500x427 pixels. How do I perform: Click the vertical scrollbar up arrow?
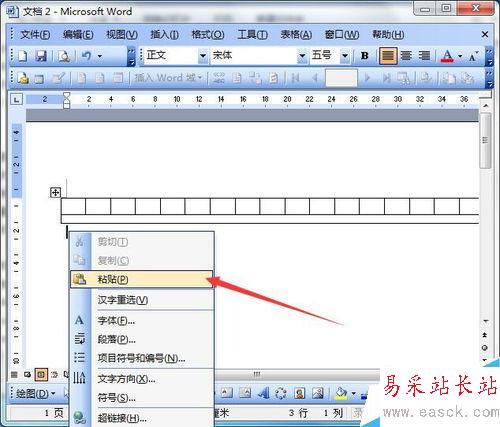coord(486,106)
